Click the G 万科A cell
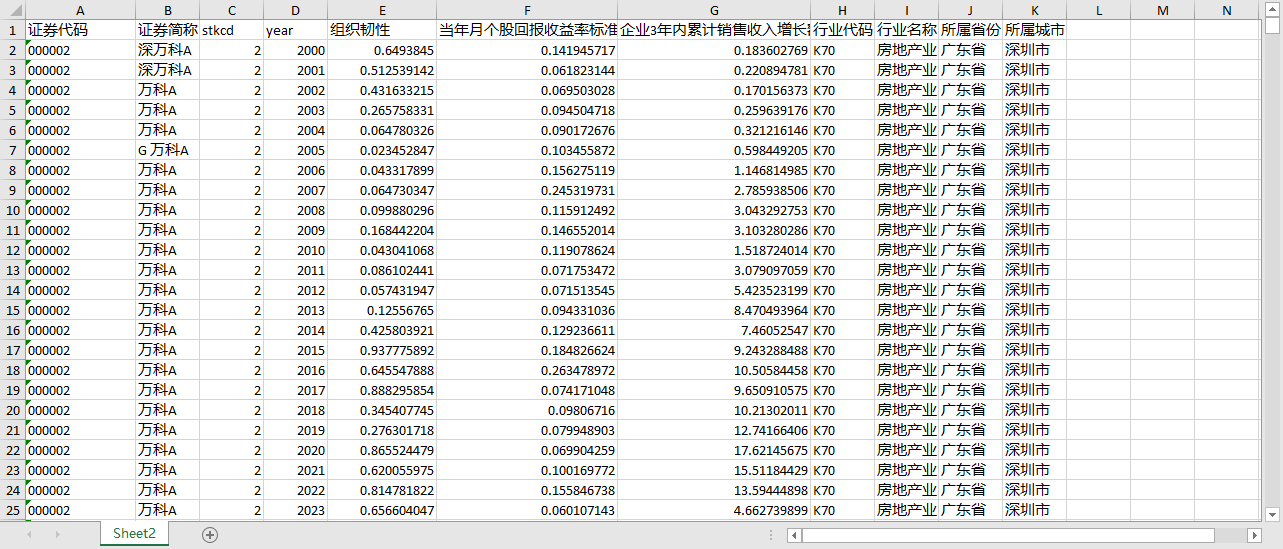The image size is (1283, 549). point(167,150)
